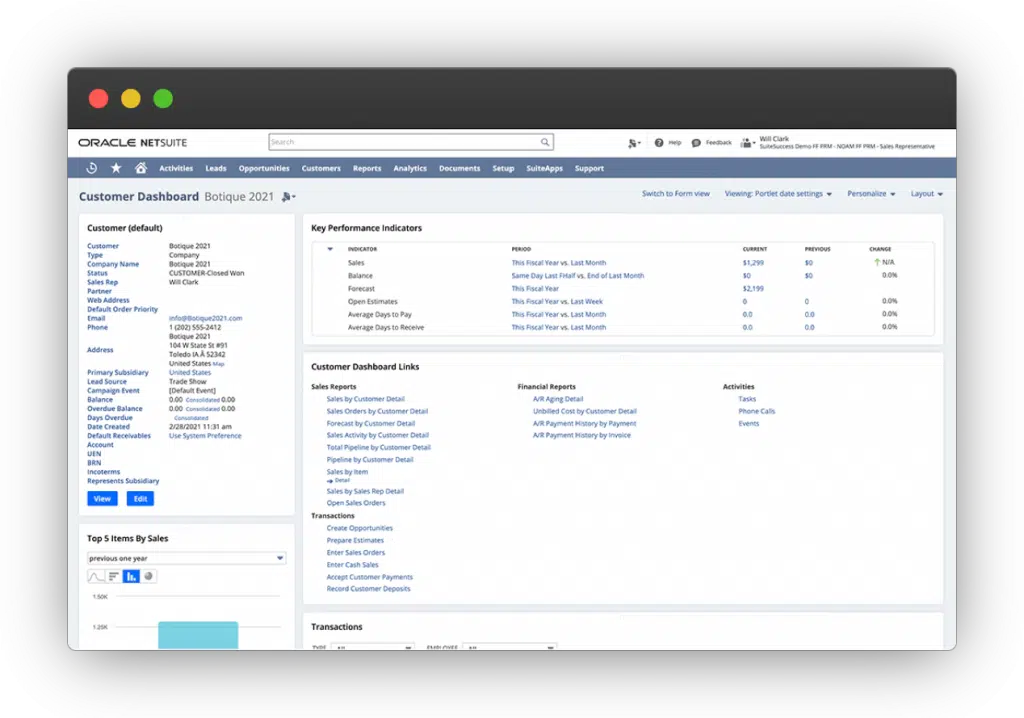
Task: Switch chart to line graph view
Action: 96,576
